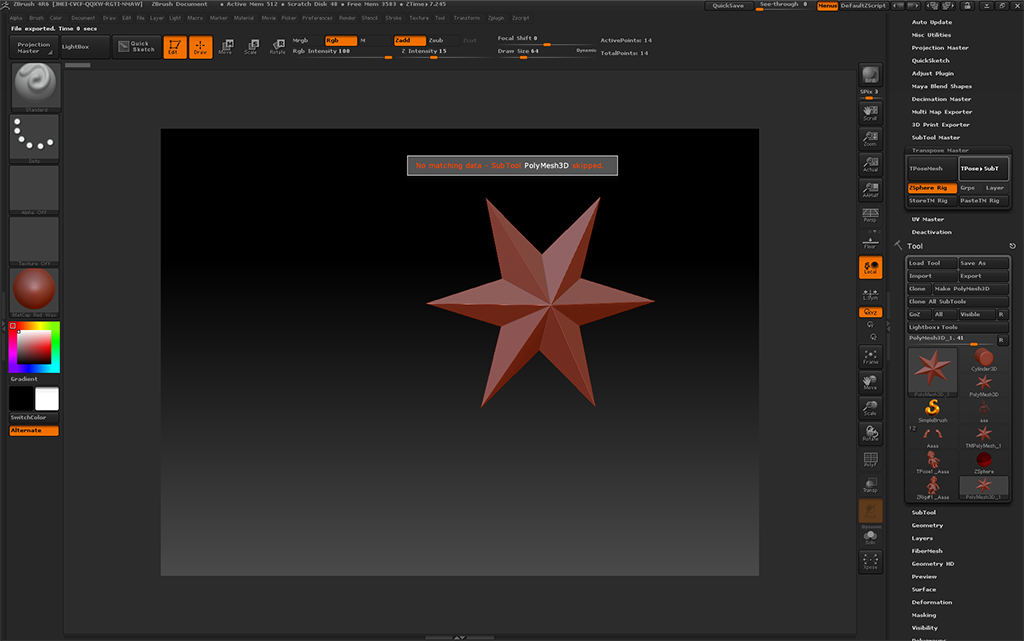The height and width of the screenshot is (641, 1024).
Task: Click the Scroll canvas navigation icon
Action: pos(870,112)
